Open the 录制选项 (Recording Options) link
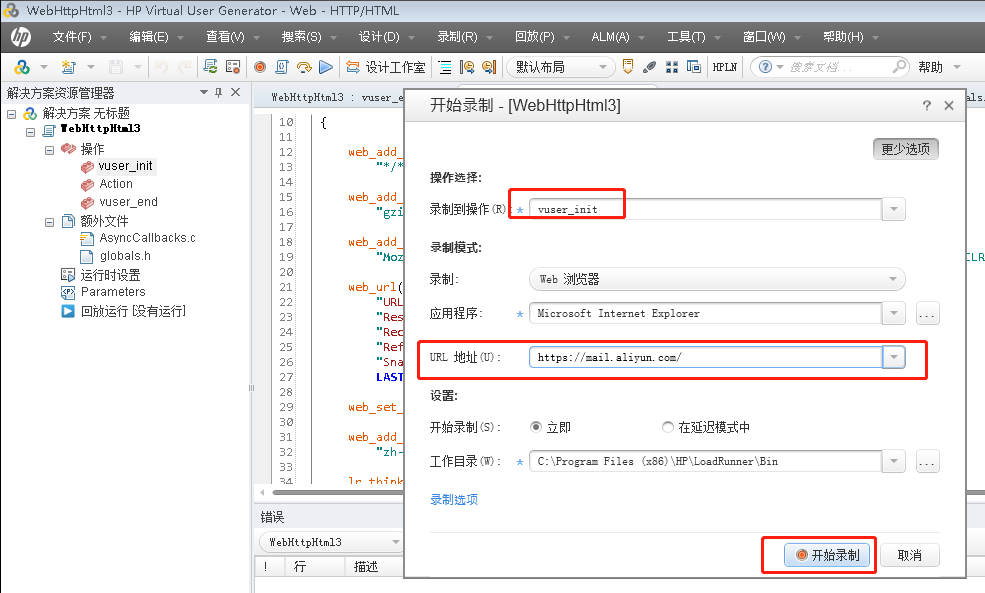The width and height of the screenshot is (985, 593). pos(454,499)
